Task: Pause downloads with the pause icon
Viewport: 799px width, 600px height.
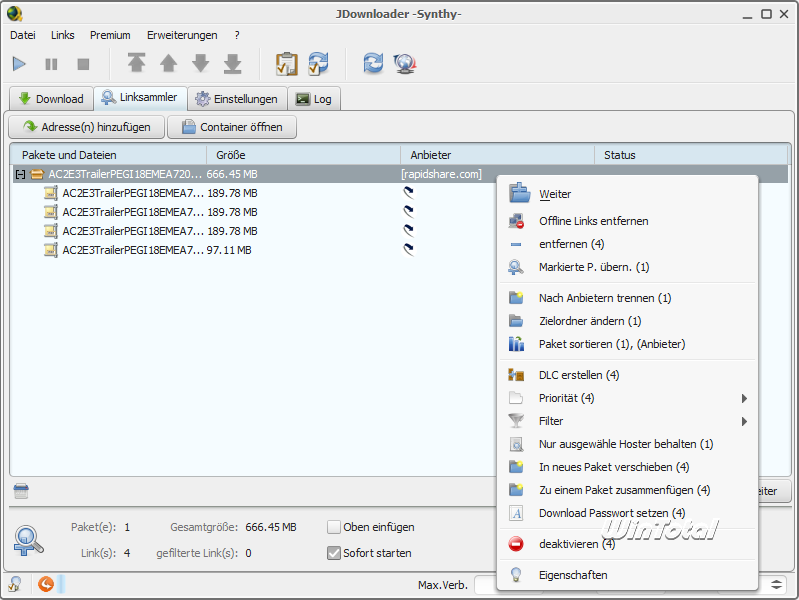Action: tap(51, 64)
